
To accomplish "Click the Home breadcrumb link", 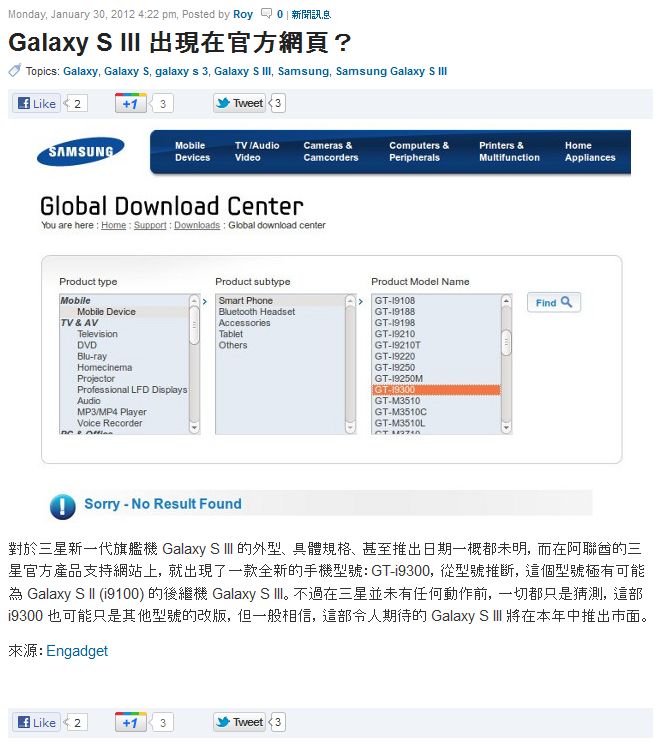I will (x=113, y=225).
